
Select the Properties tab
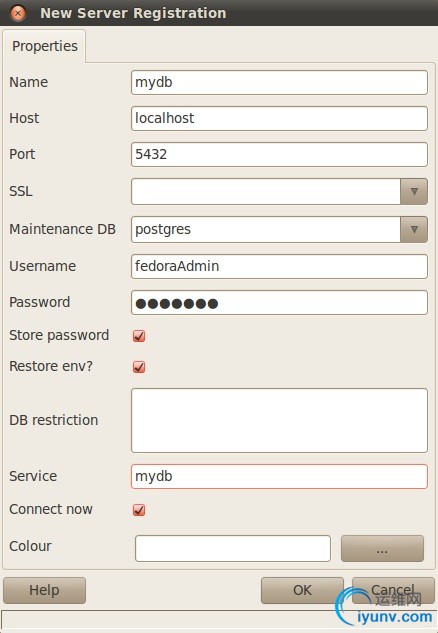pos(44,46)
